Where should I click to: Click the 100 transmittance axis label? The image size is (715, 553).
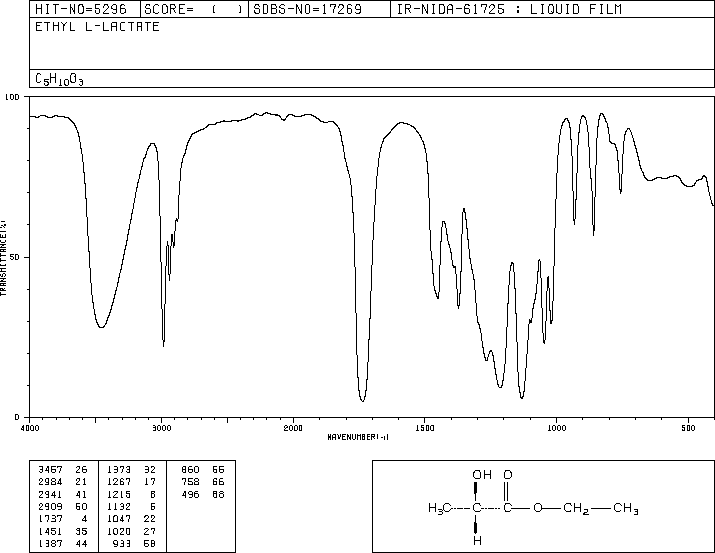pyautogui.click(x=12, y=97)
